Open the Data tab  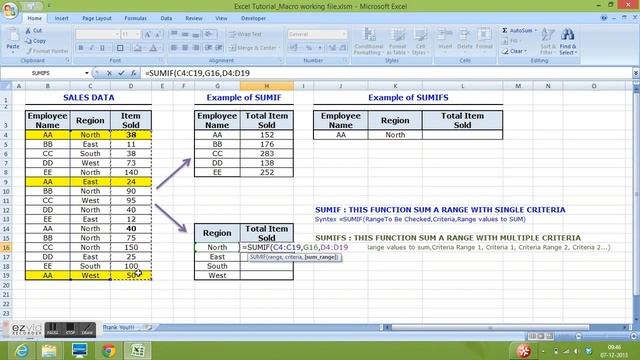(166, 18)
